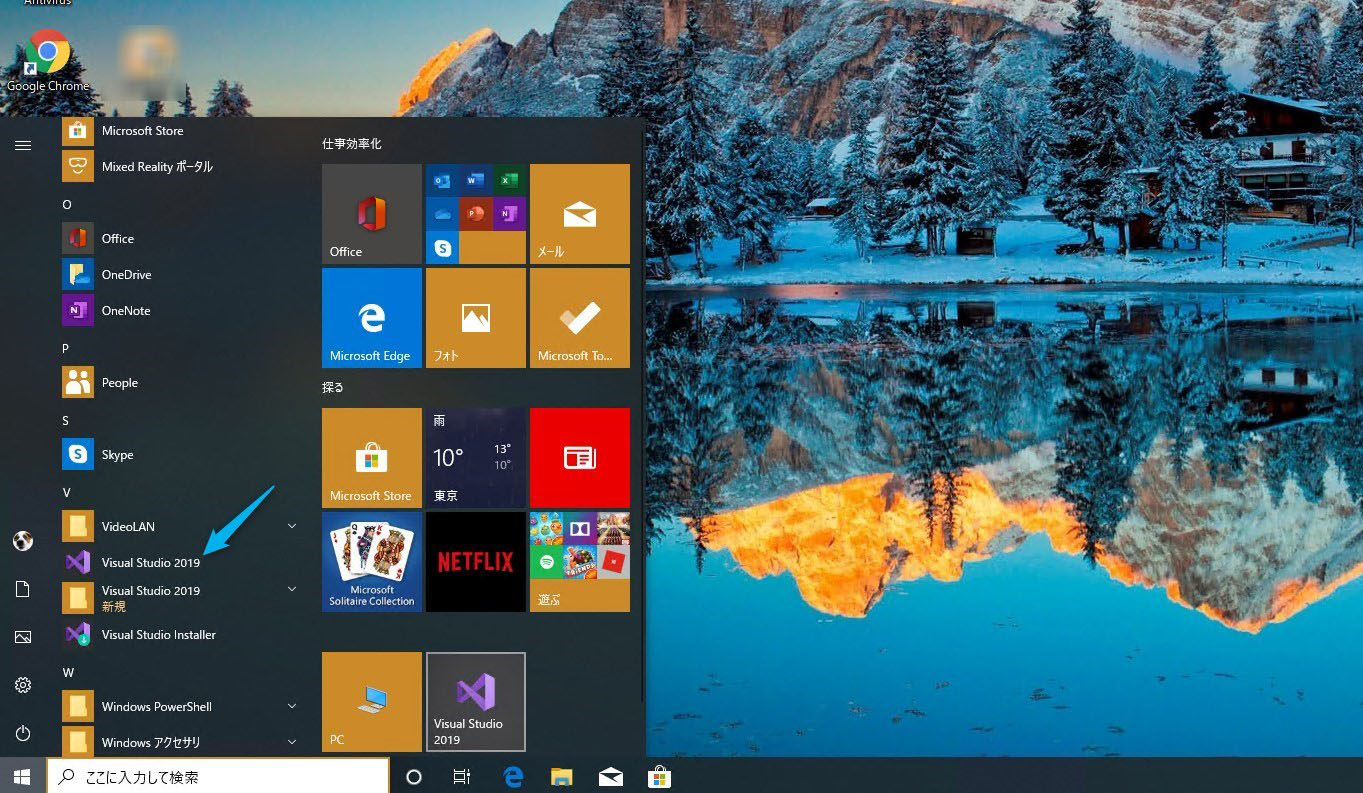Open Microsoft Store from the taskbar
Image resolution: width=1363 pixels, height=793 pixels.
(x=659, y=776)
